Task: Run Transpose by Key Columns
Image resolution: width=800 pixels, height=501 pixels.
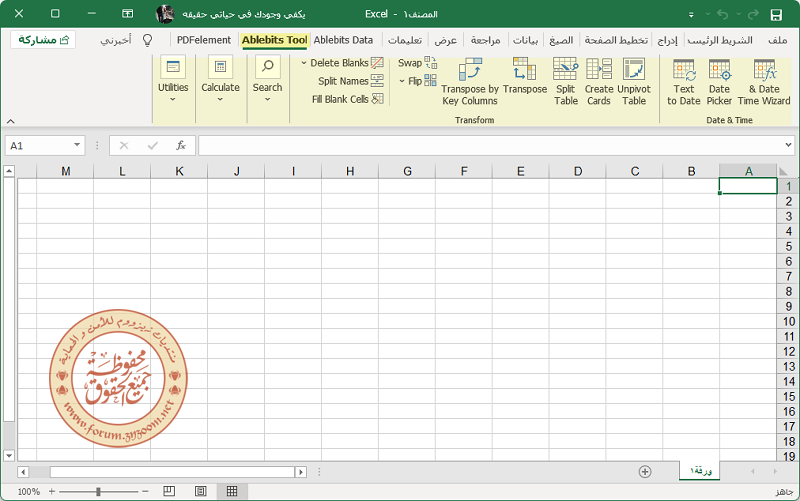Action: (470, 82)
